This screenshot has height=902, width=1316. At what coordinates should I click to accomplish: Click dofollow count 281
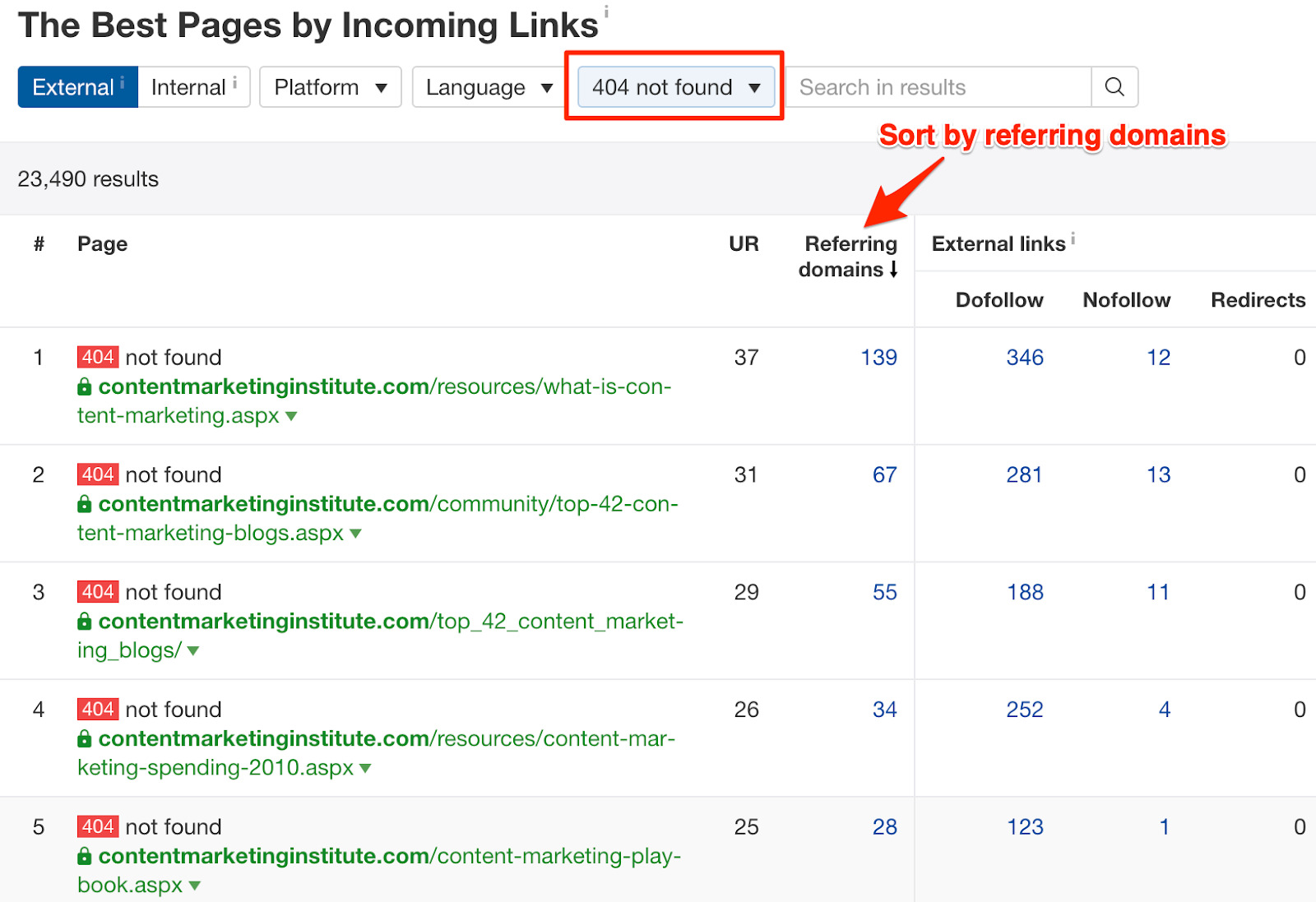(x=1025, y=475)
